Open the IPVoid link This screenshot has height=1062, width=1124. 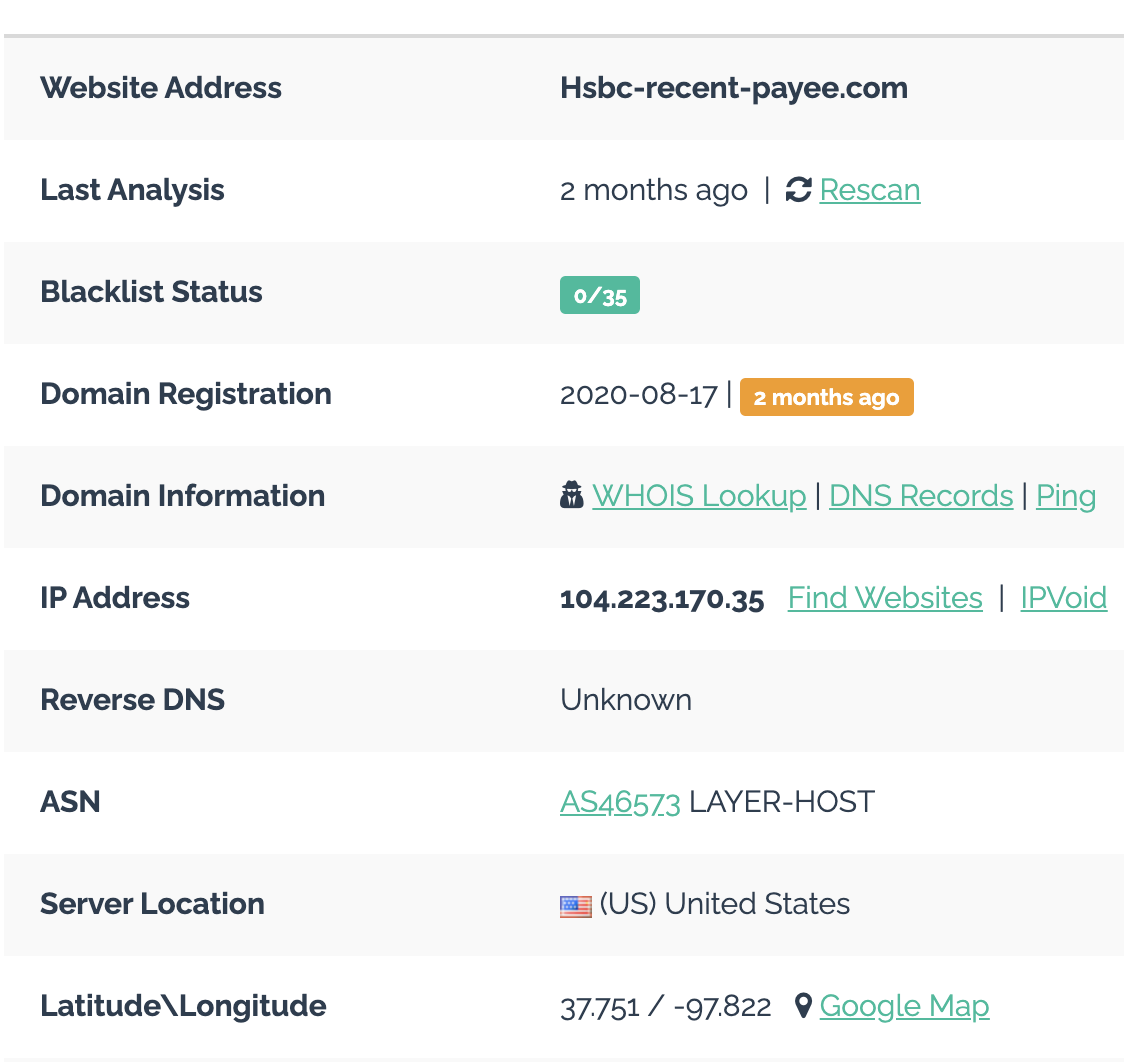click(1063, 598)
